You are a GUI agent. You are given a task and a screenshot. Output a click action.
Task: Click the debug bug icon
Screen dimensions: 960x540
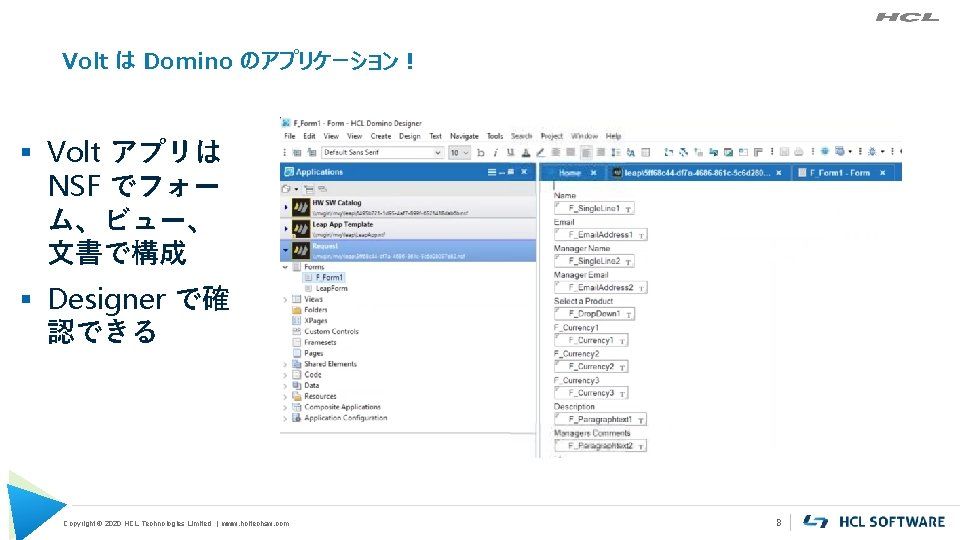tap(872, 151)
